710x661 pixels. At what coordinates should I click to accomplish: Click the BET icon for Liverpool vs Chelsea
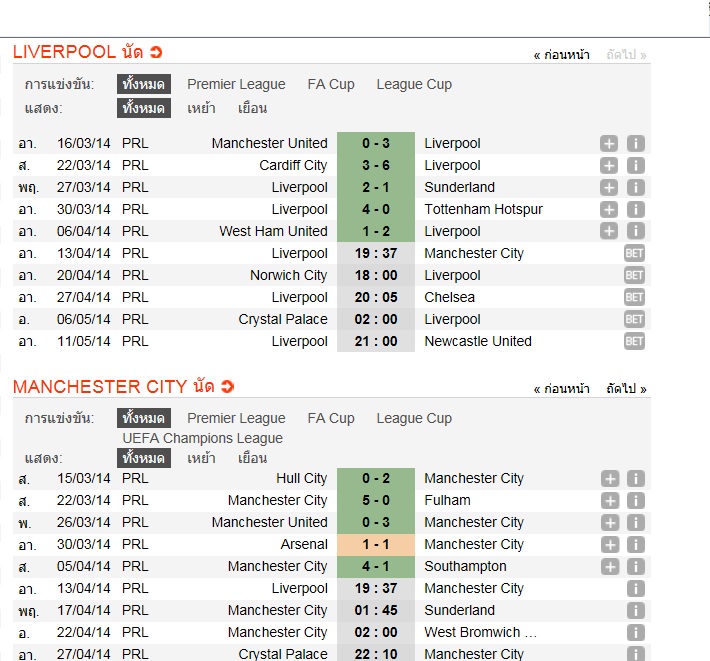pyautogui.click(x=634, y=297)
